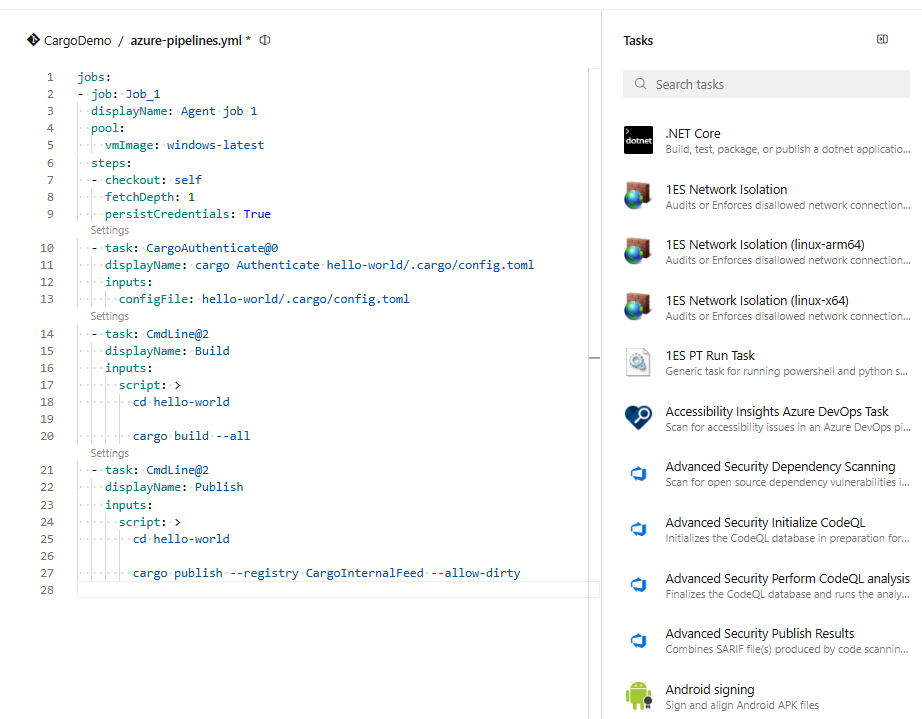
Task: Select the .NET Core task icon
Action: coord(638,140)
